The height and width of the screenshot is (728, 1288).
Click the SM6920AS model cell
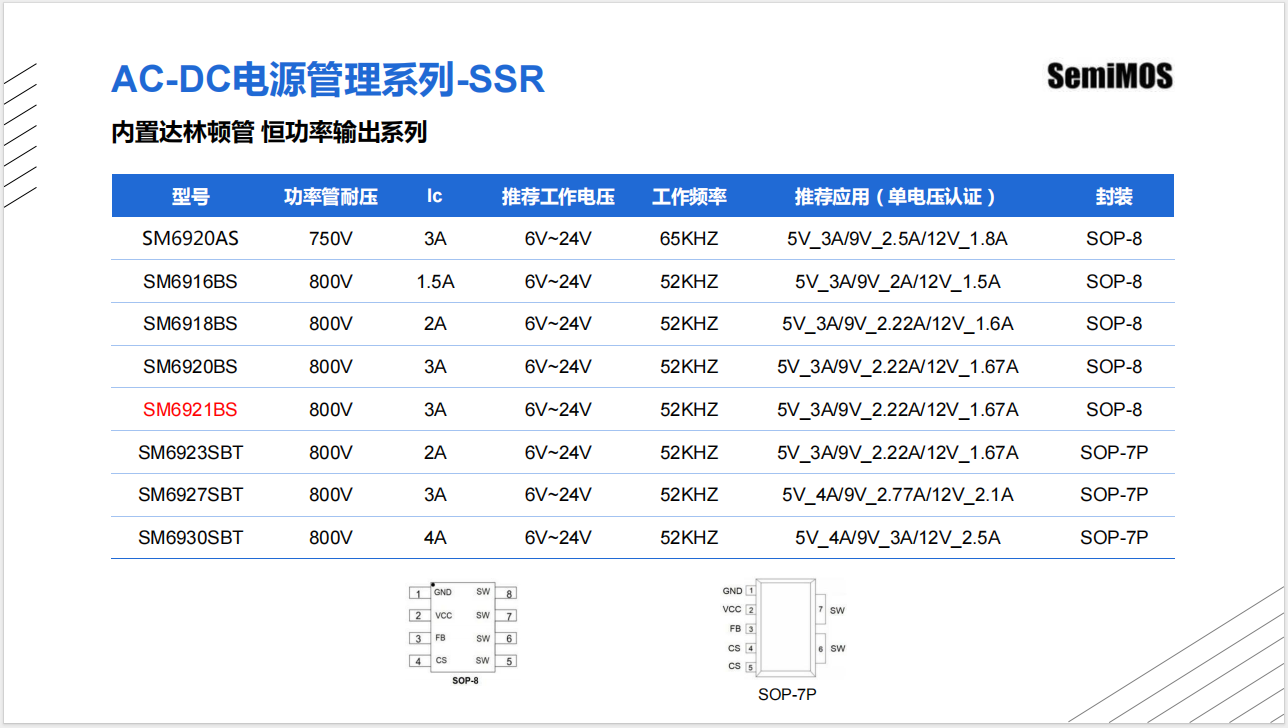190,239
